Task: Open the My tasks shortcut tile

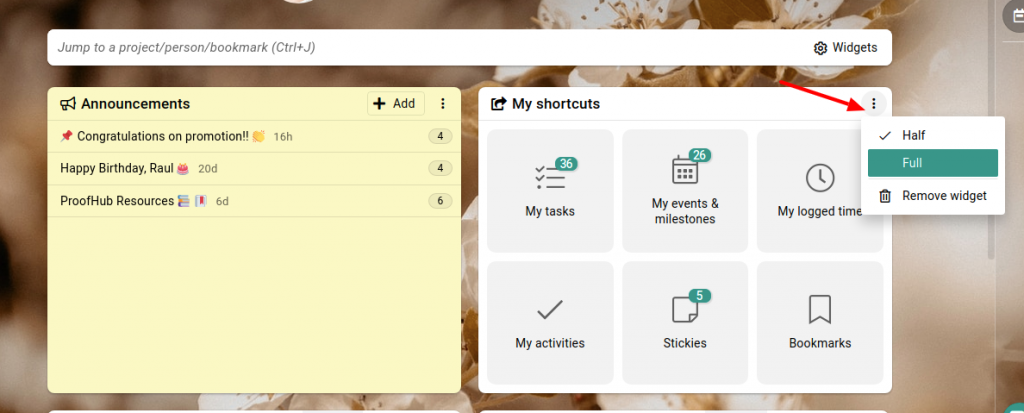Action: pyautogui.click(x=550, y=190)
